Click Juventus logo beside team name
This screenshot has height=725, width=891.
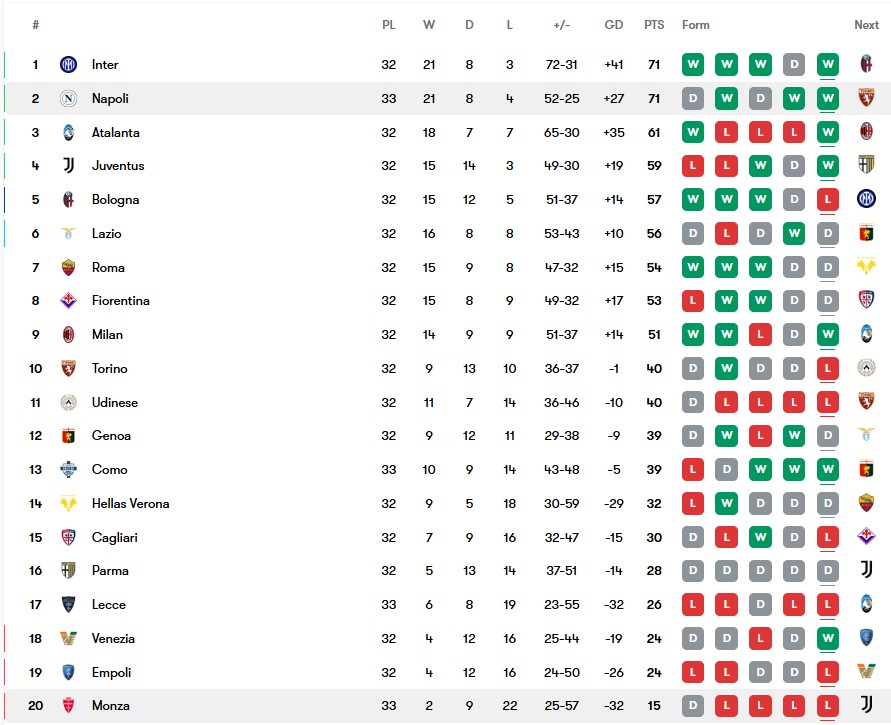click(x=68, y=166)
